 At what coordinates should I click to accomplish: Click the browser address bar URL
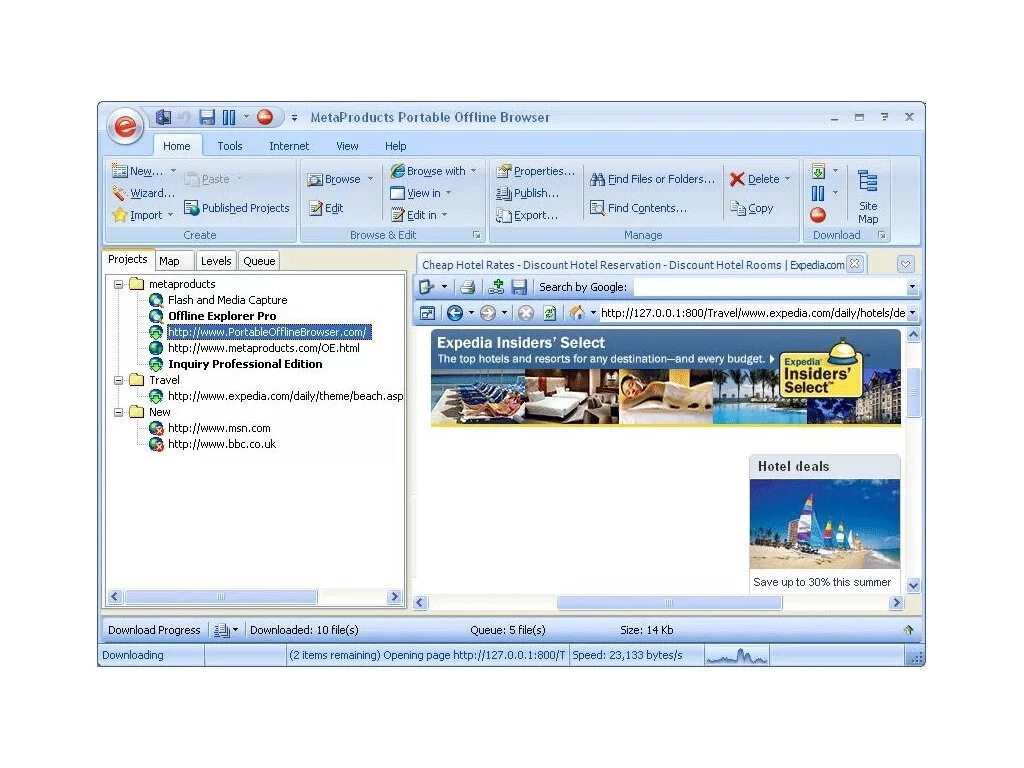pyautogui.click(x=753, y=313)
